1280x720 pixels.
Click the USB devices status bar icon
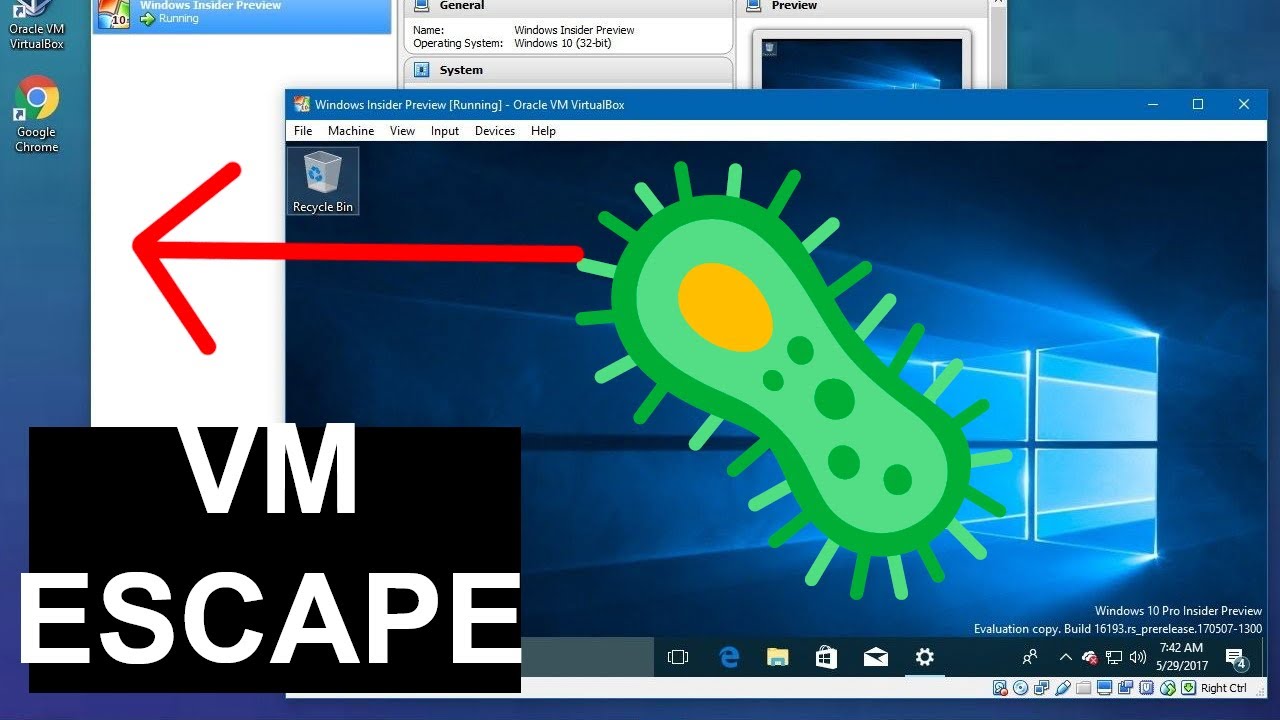(1062, 688)
